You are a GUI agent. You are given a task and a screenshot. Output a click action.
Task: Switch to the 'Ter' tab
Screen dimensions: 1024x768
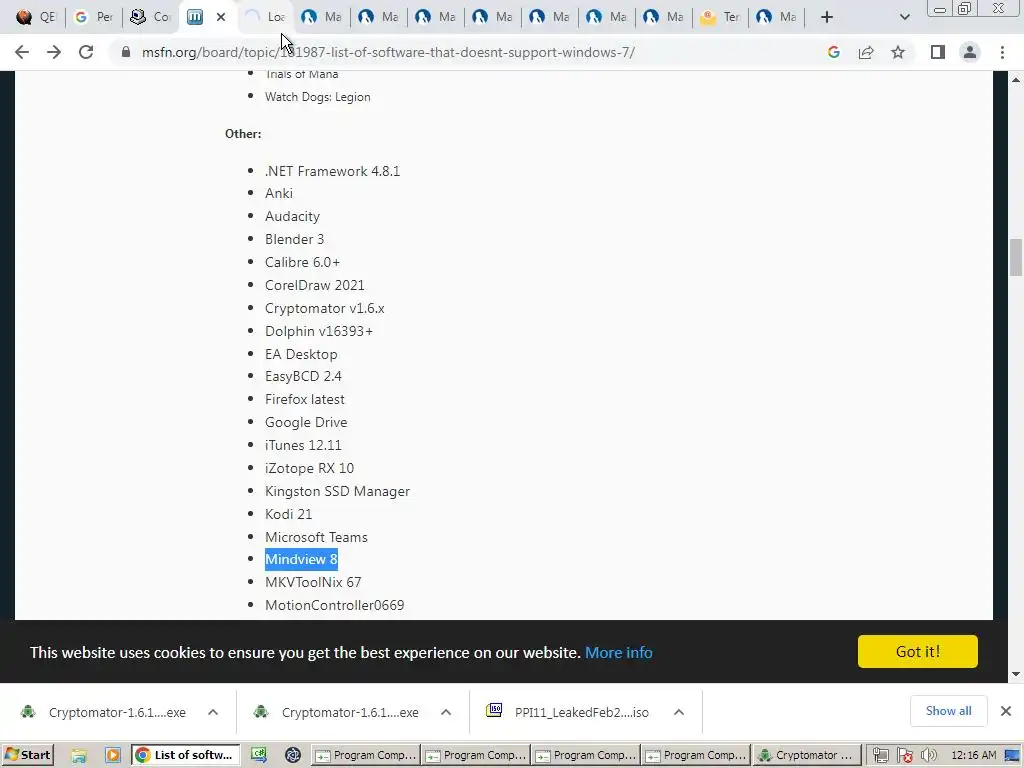[720, 17]
